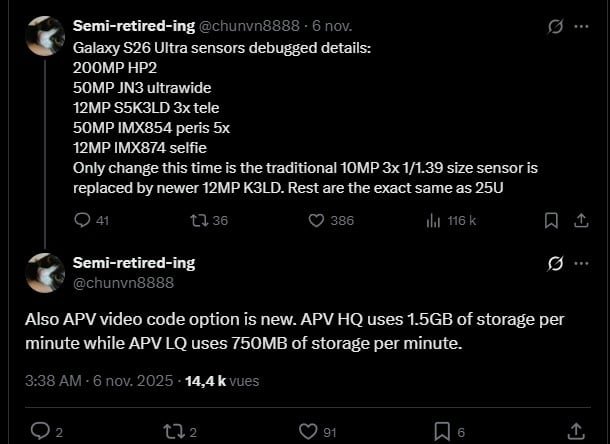Open Grok icon on the APV tweet
Viewport: 610px width, 444px height.
coord(555,264)
